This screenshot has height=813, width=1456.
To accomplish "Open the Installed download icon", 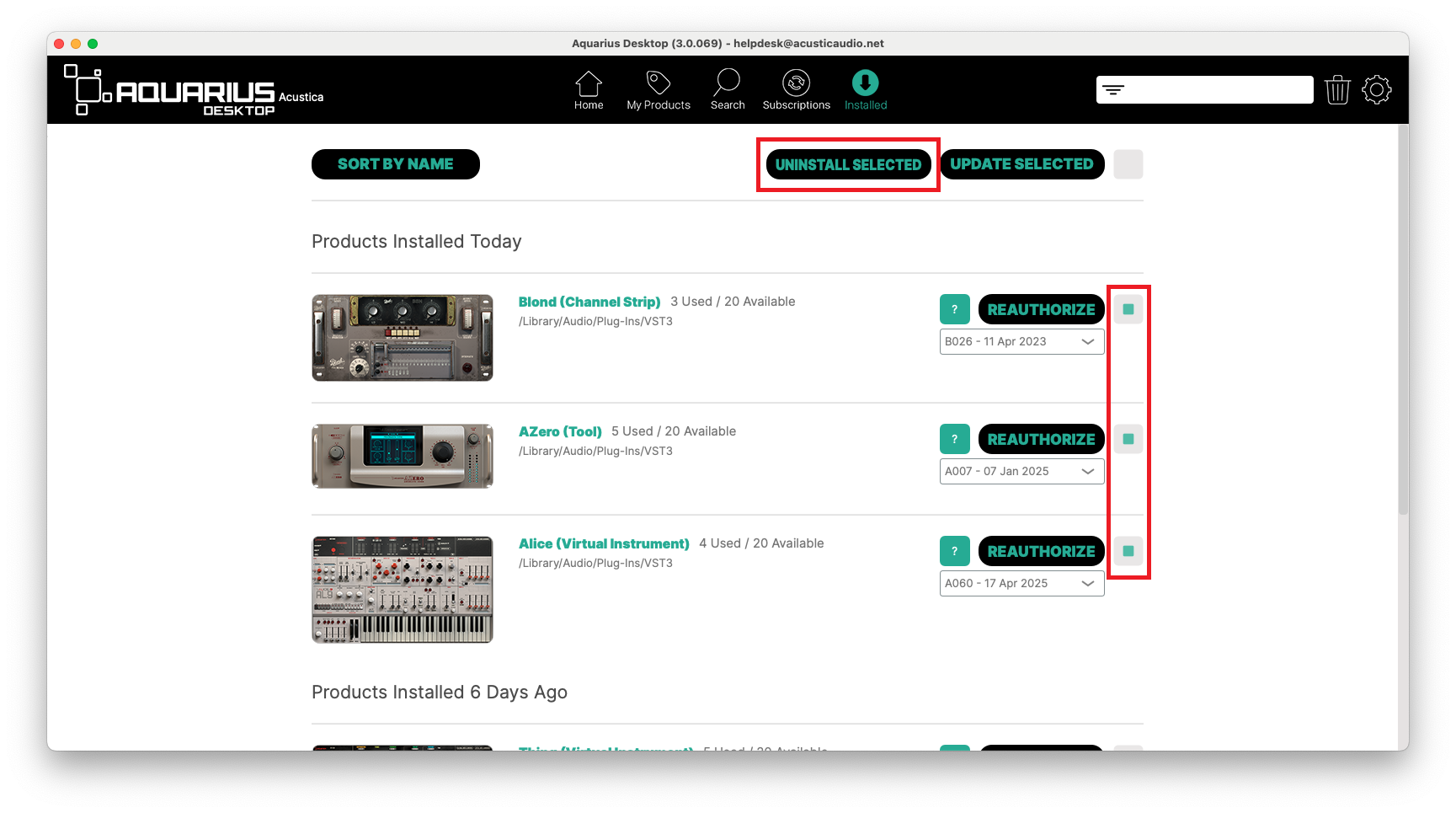I will point(865,83).
